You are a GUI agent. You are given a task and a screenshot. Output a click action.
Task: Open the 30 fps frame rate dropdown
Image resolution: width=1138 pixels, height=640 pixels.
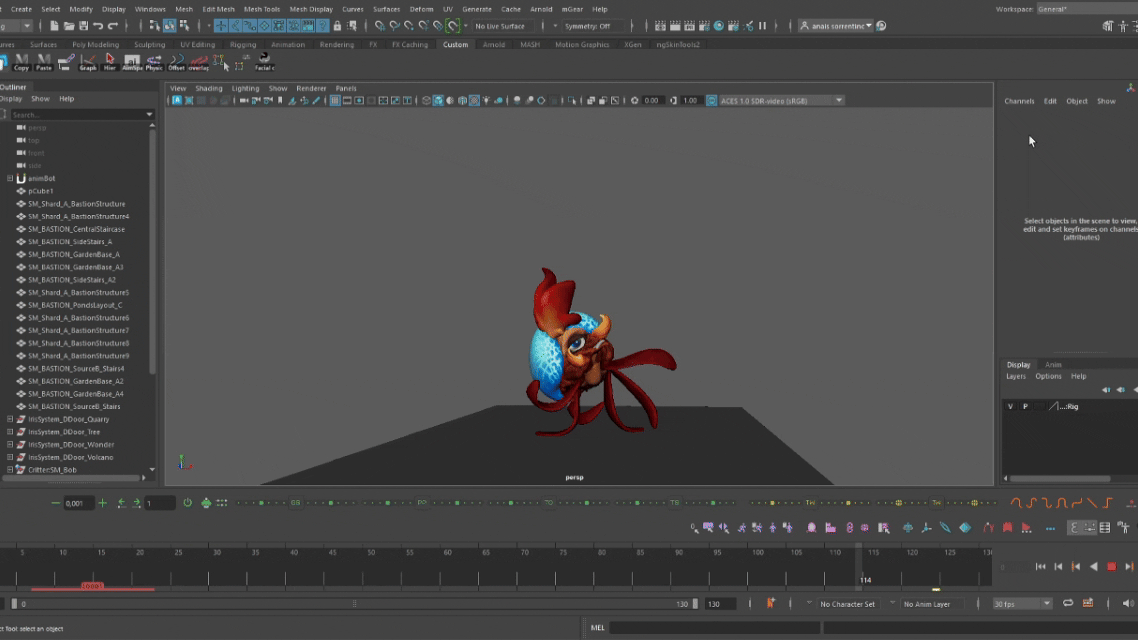pyautogui.click(x=1022, y=604)
